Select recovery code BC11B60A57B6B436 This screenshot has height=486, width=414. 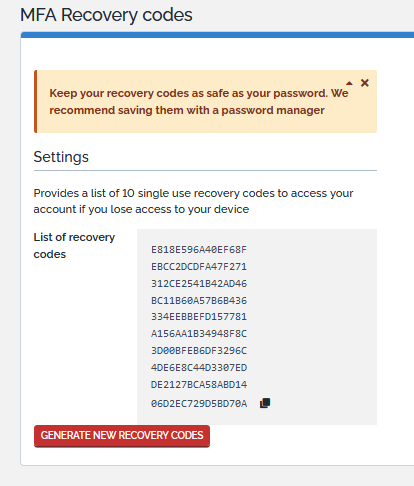[199, 301]
